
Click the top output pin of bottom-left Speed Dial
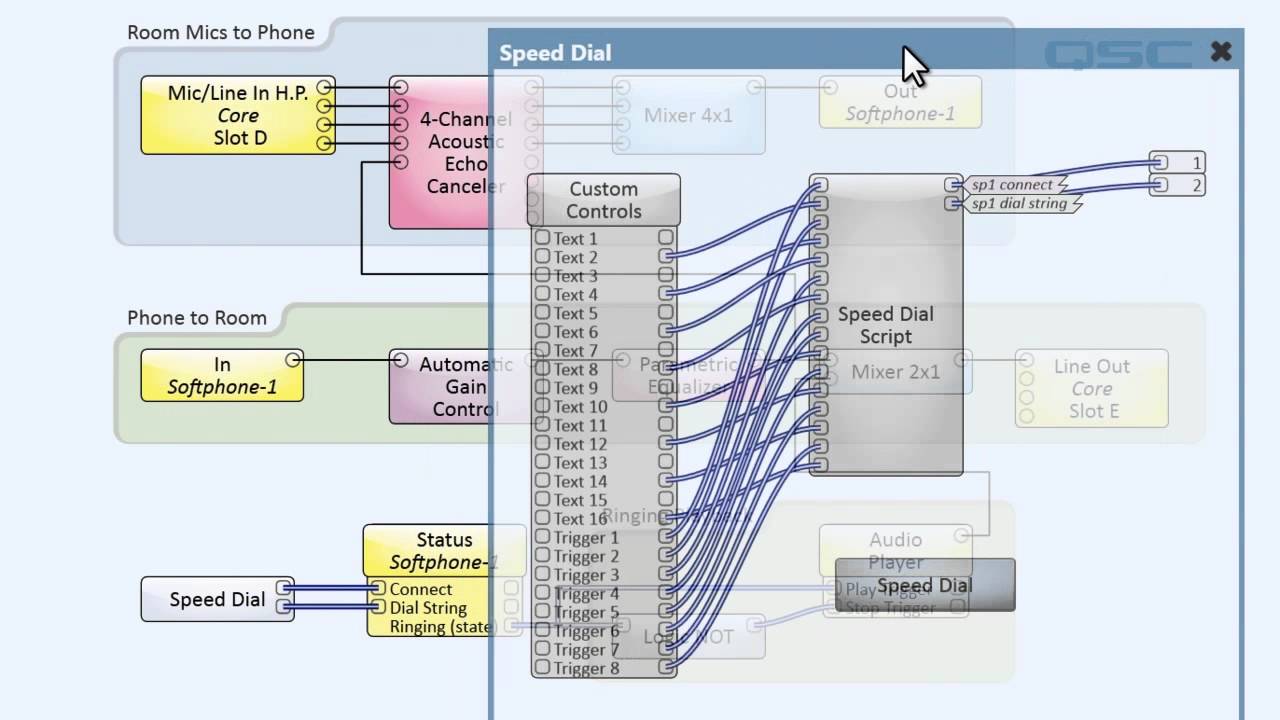click(x=284, y=588)
